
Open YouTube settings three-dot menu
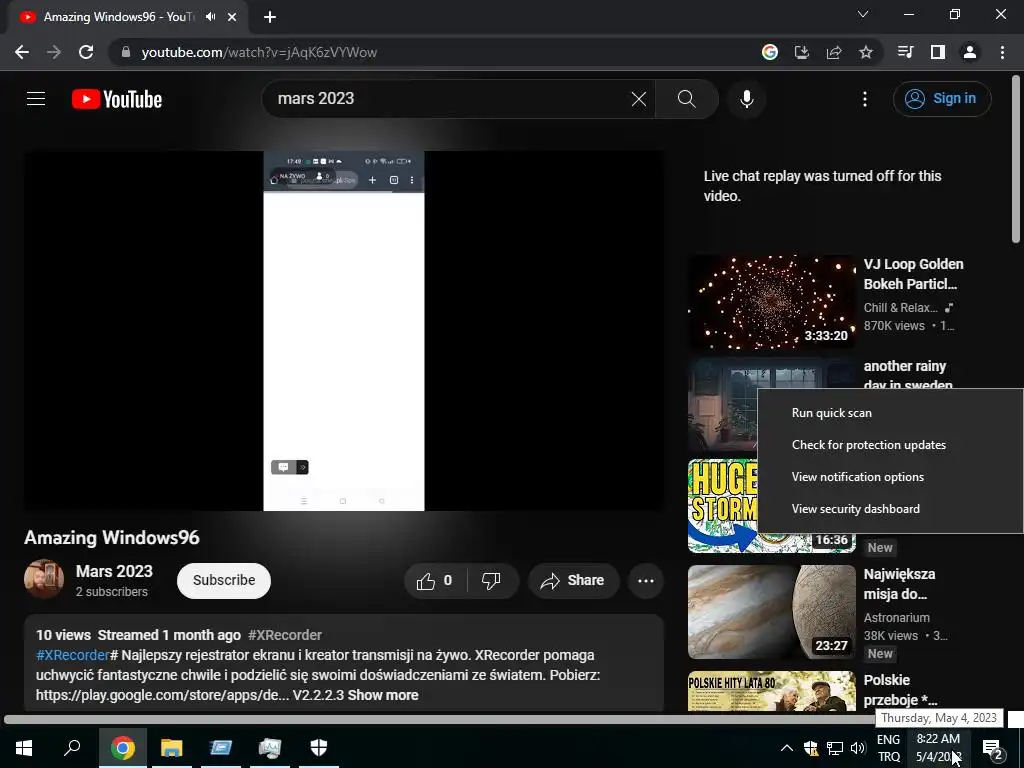point(865,99)
